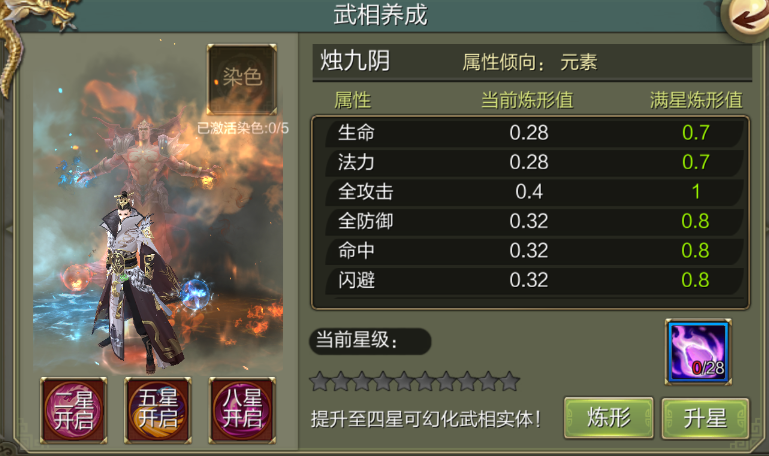Select the 全防御 attribute row
The width and height of the screenshot is (769, 456).
coord(535,221)
